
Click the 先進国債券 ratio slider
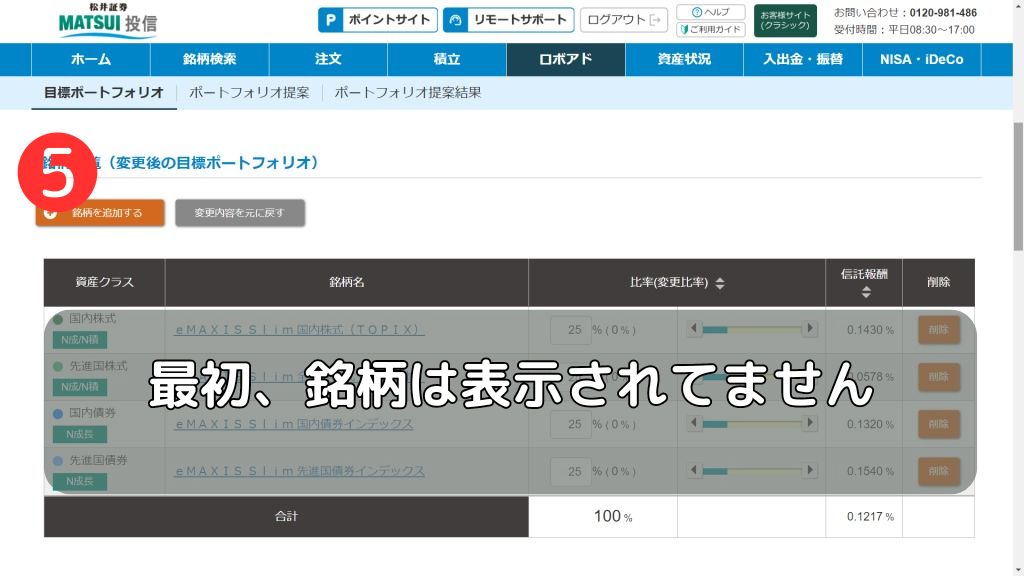click(x=752, y=471)
